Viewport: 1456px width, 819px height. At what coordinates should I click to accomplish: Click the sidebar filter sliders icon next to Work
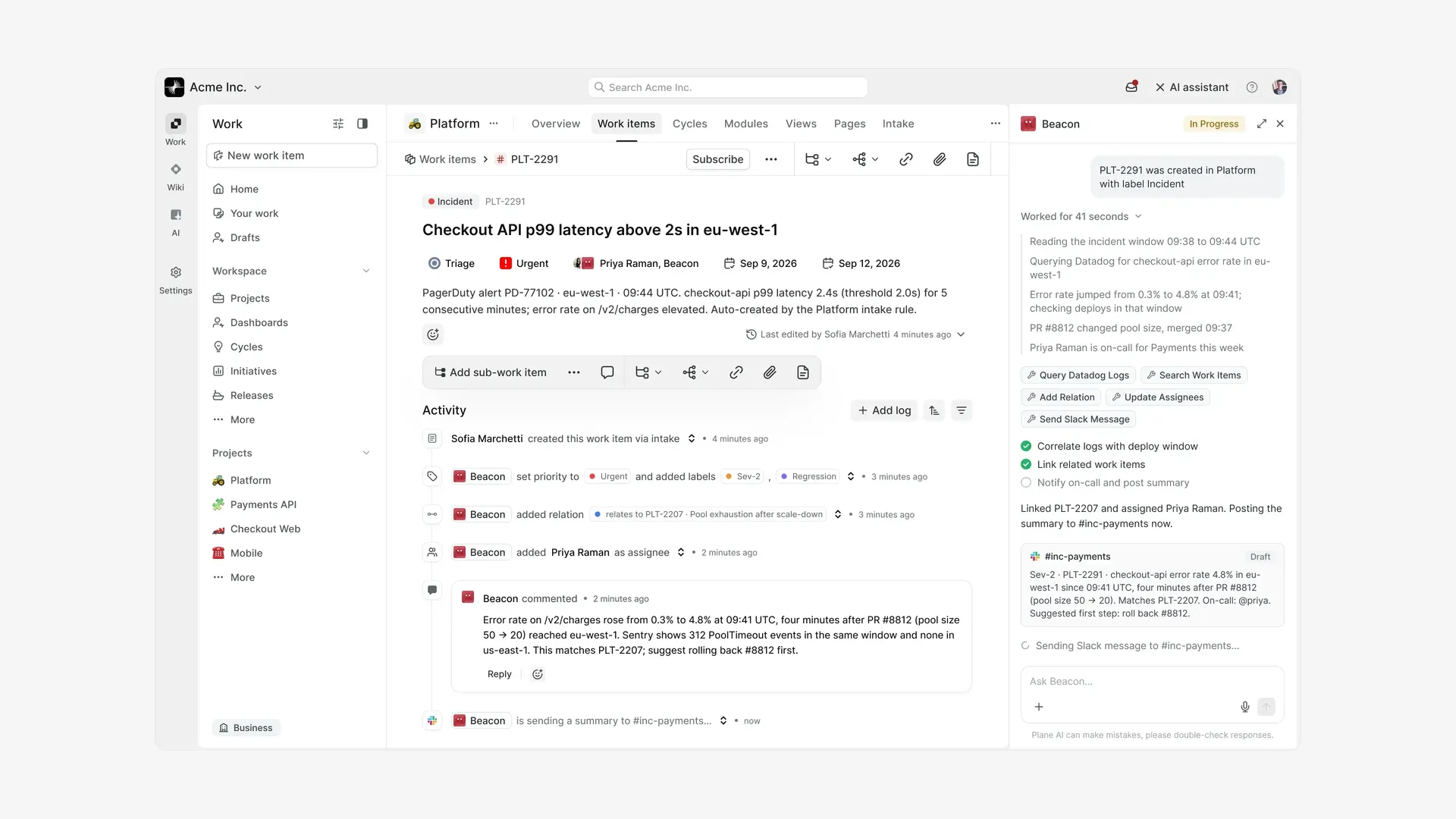(338, 124)
